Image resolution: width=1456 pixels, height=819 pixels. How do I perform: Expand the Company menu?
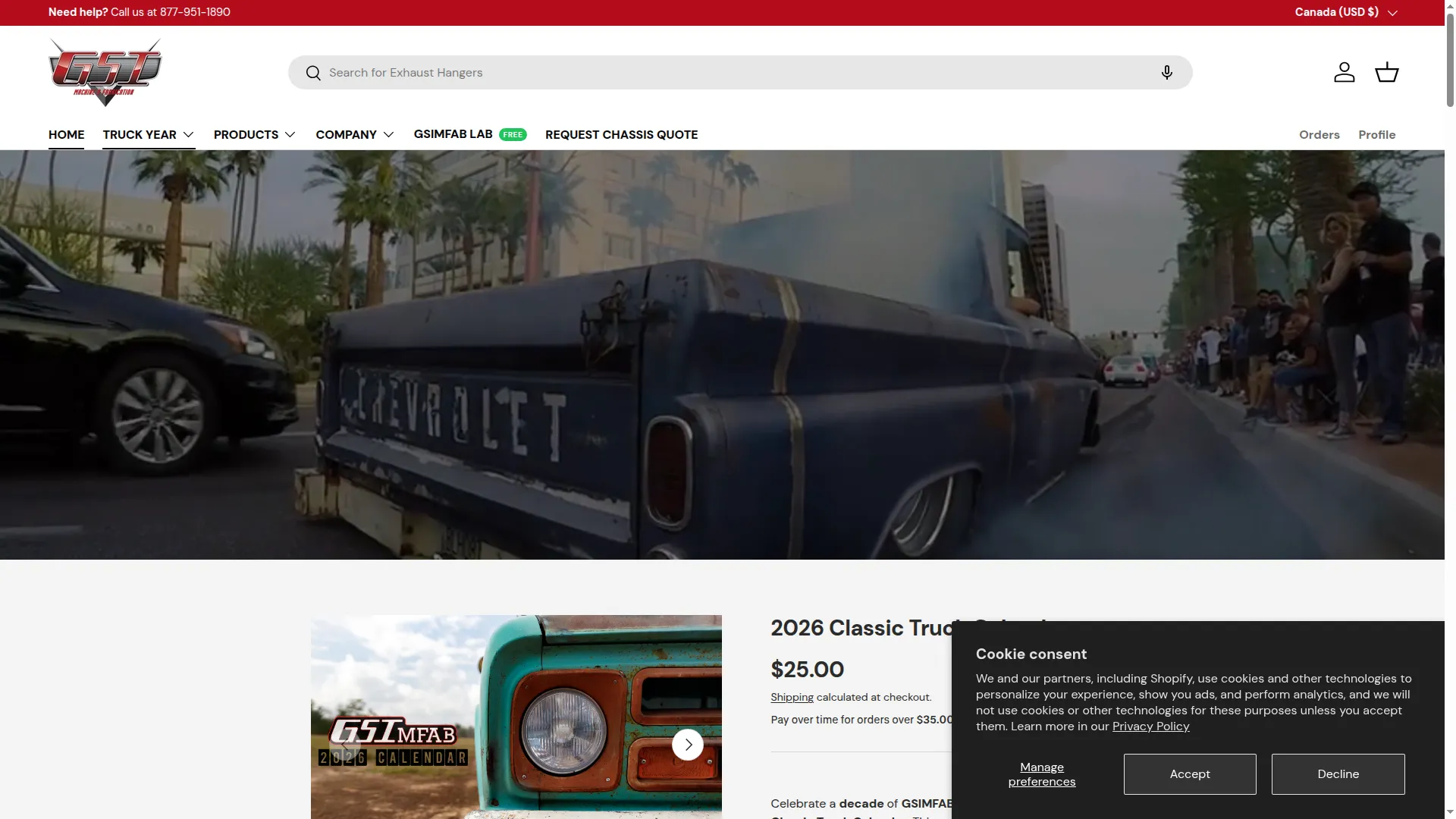355,134
